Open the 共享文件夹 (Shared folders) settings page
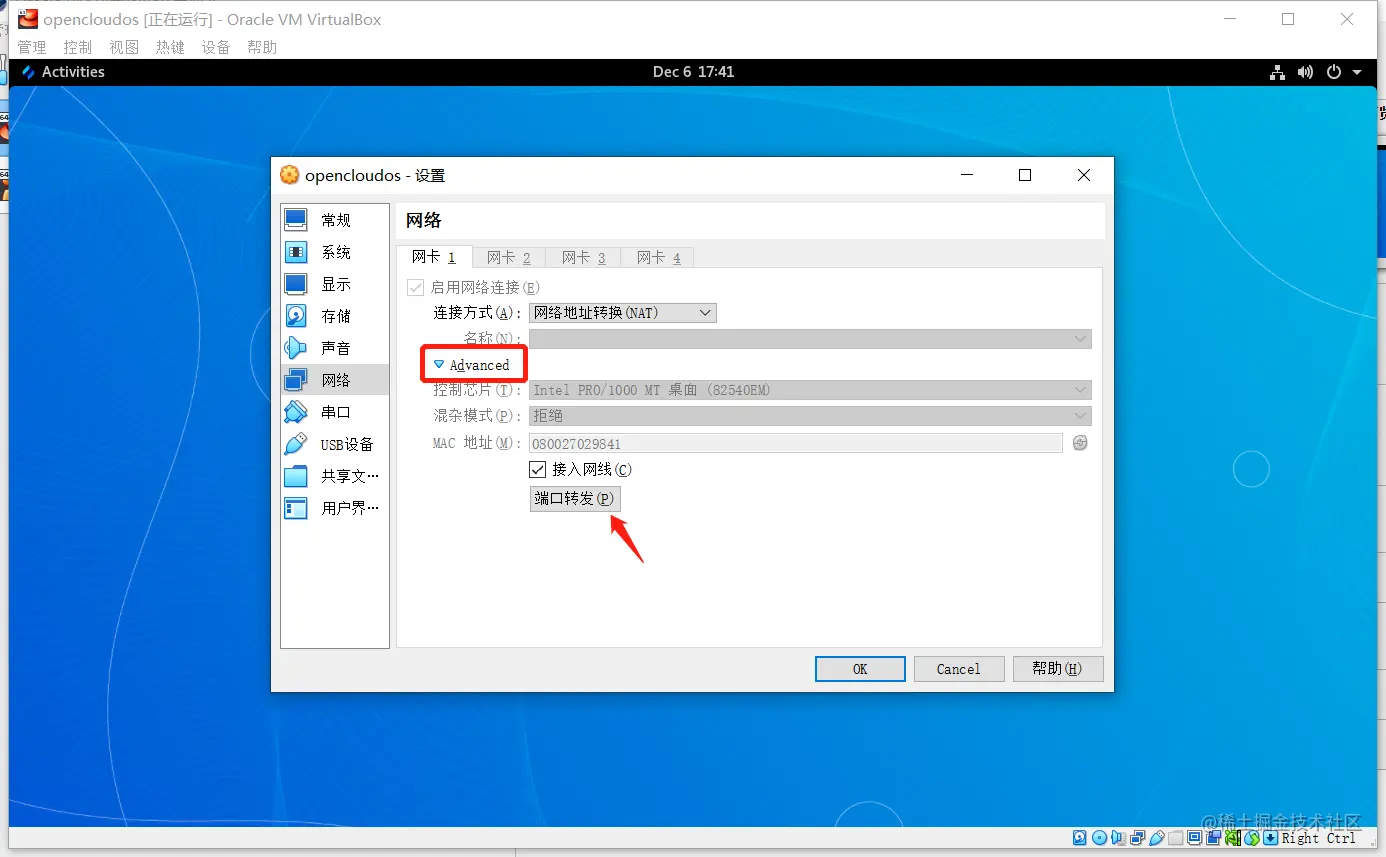 pos(334,476)
